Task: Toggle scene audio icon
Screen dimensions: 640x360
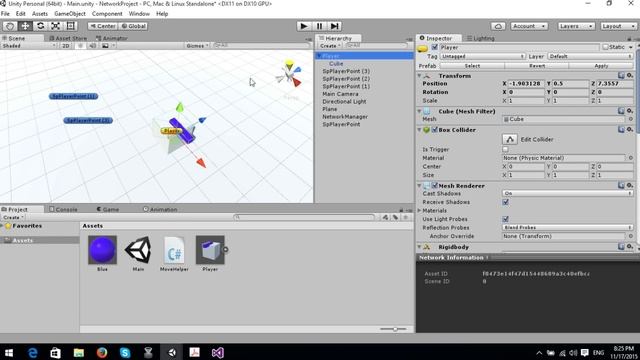Action: 93,46
